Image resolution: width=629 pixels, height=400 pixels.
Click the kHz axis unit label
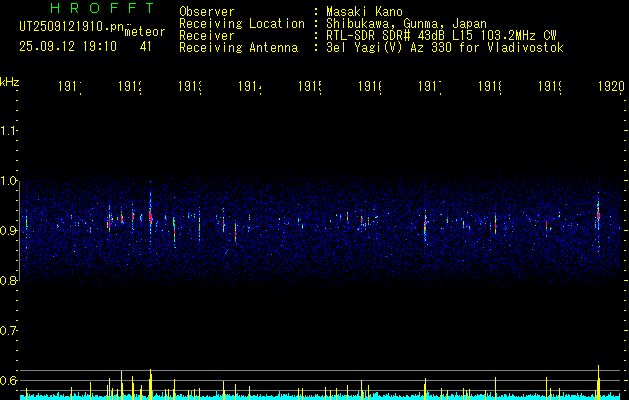pos(10,82)
